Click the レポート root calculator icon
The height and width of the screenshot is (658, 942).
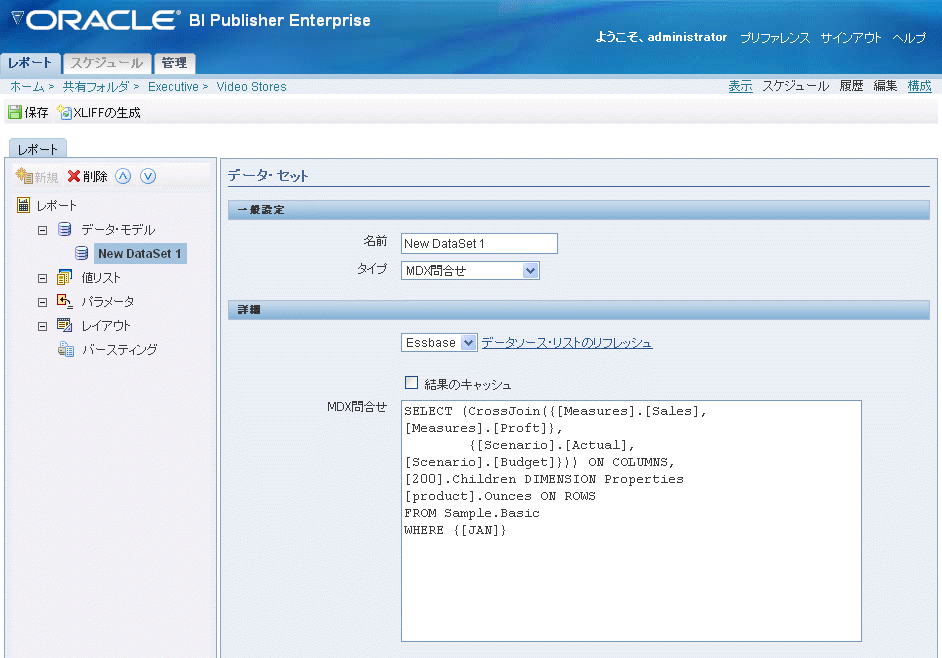pyautogui.click(x=23, y=205)
